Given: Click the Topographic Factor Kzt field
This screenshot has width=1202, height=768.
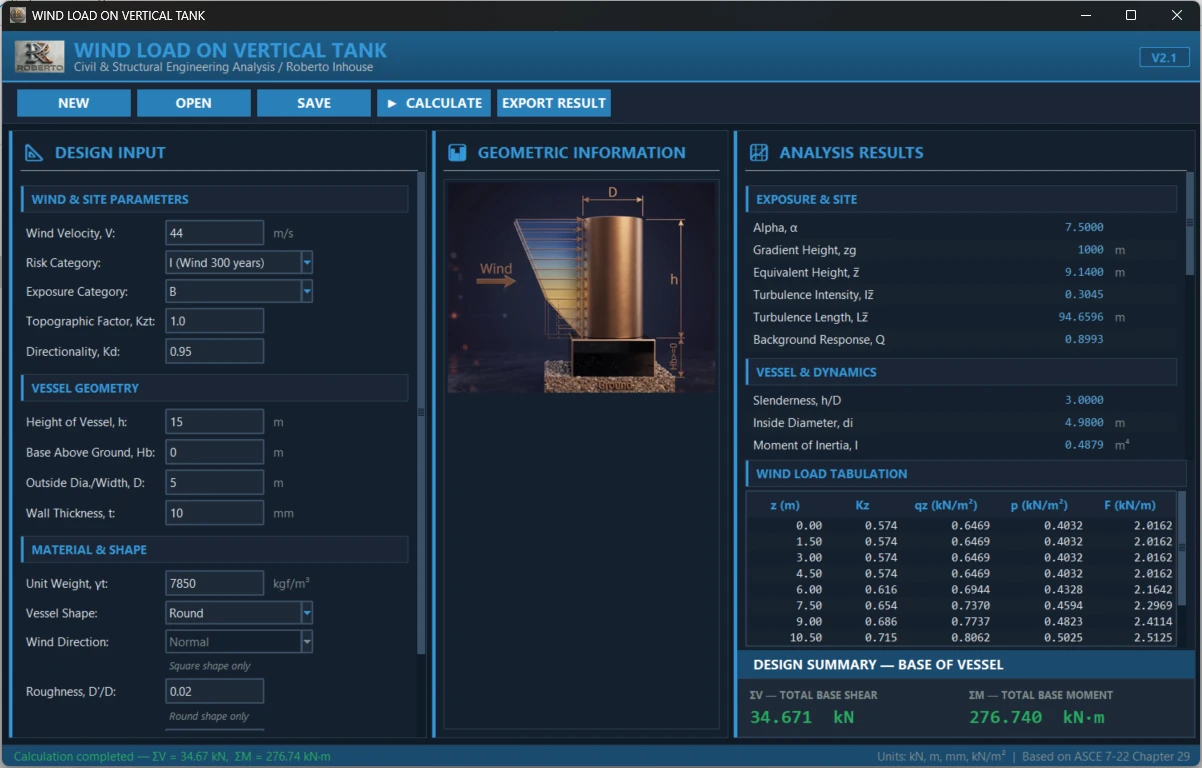Looking at the screenshot, I should coord(214,321).
